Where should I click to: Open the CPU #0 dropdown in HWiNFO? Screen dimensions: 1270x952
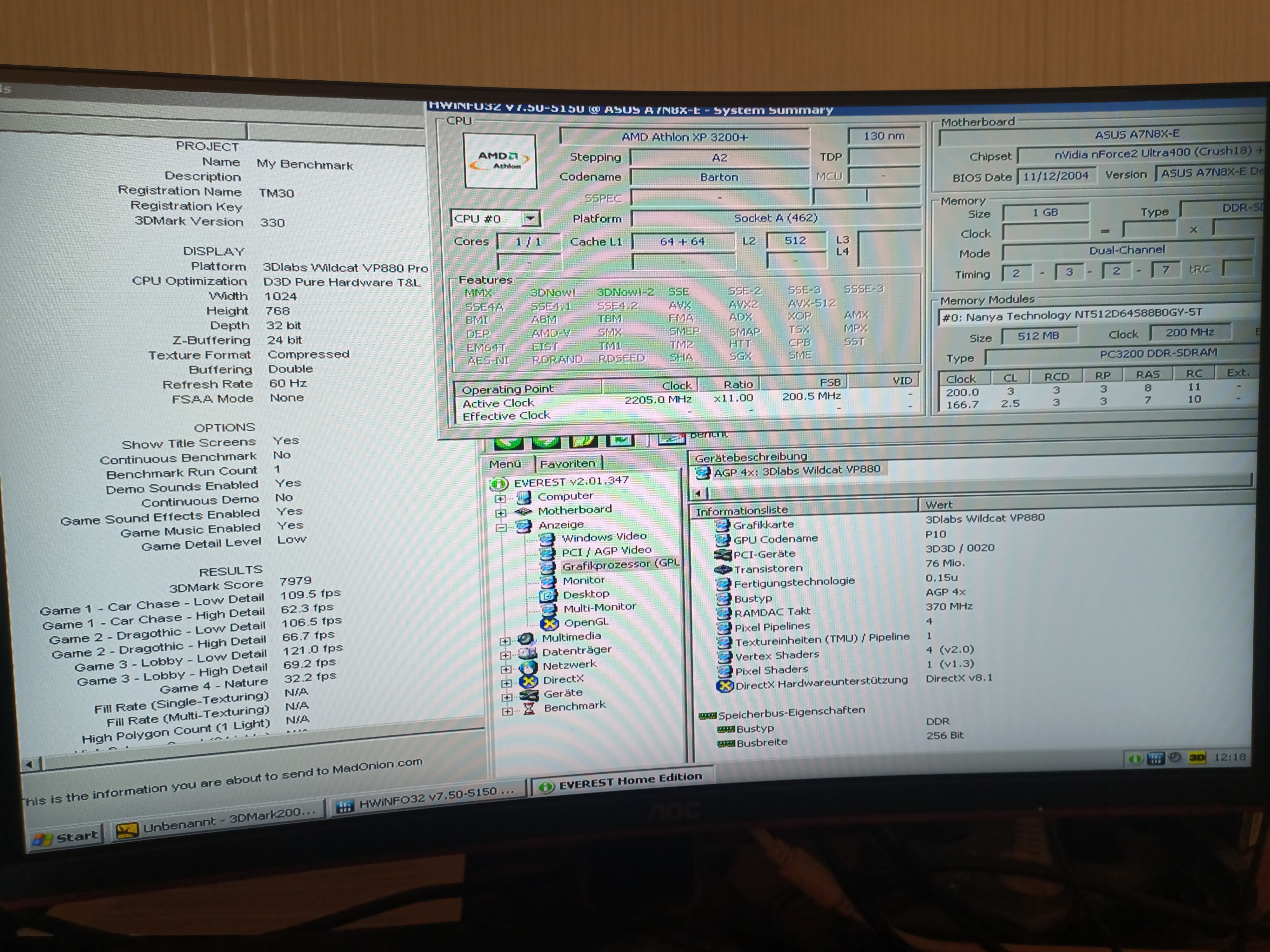[x=531, y=218]
